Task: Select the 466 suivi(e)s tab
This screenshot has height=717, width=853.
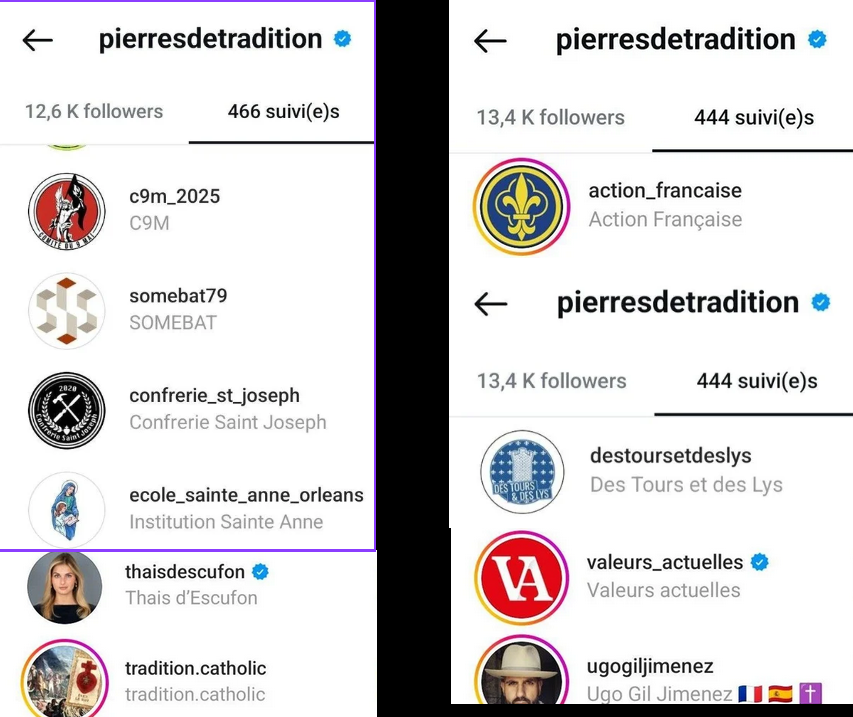Action: 283,112
